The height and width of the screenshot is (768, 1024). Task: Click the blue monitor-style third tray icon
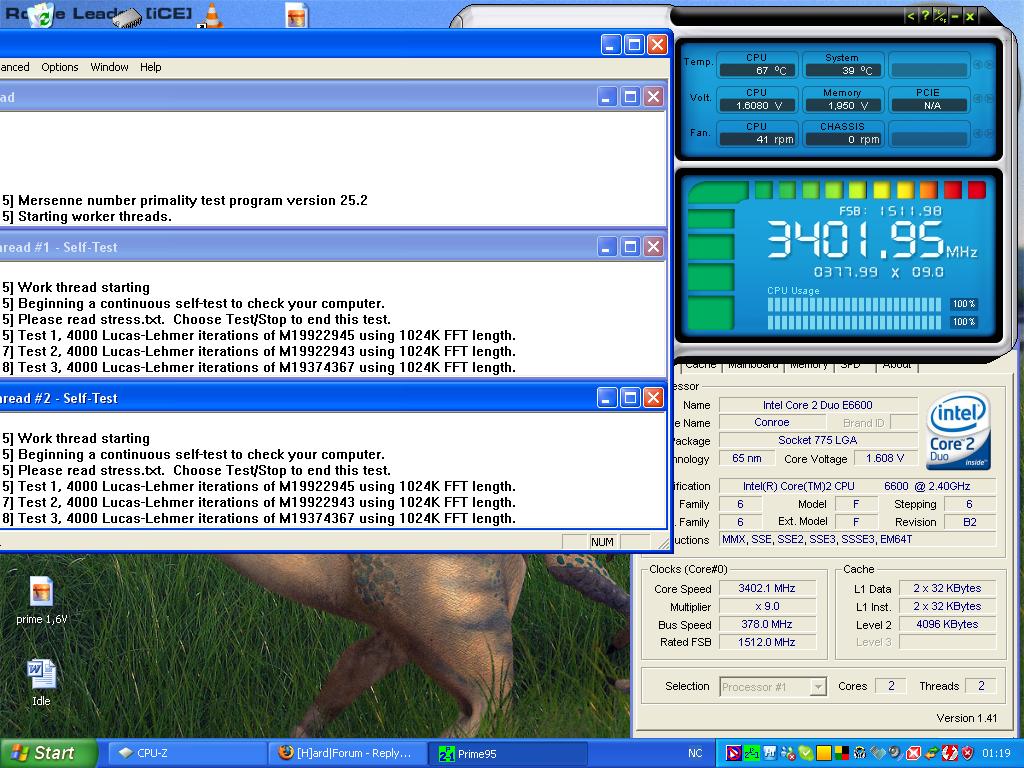(x=770, y=753)
